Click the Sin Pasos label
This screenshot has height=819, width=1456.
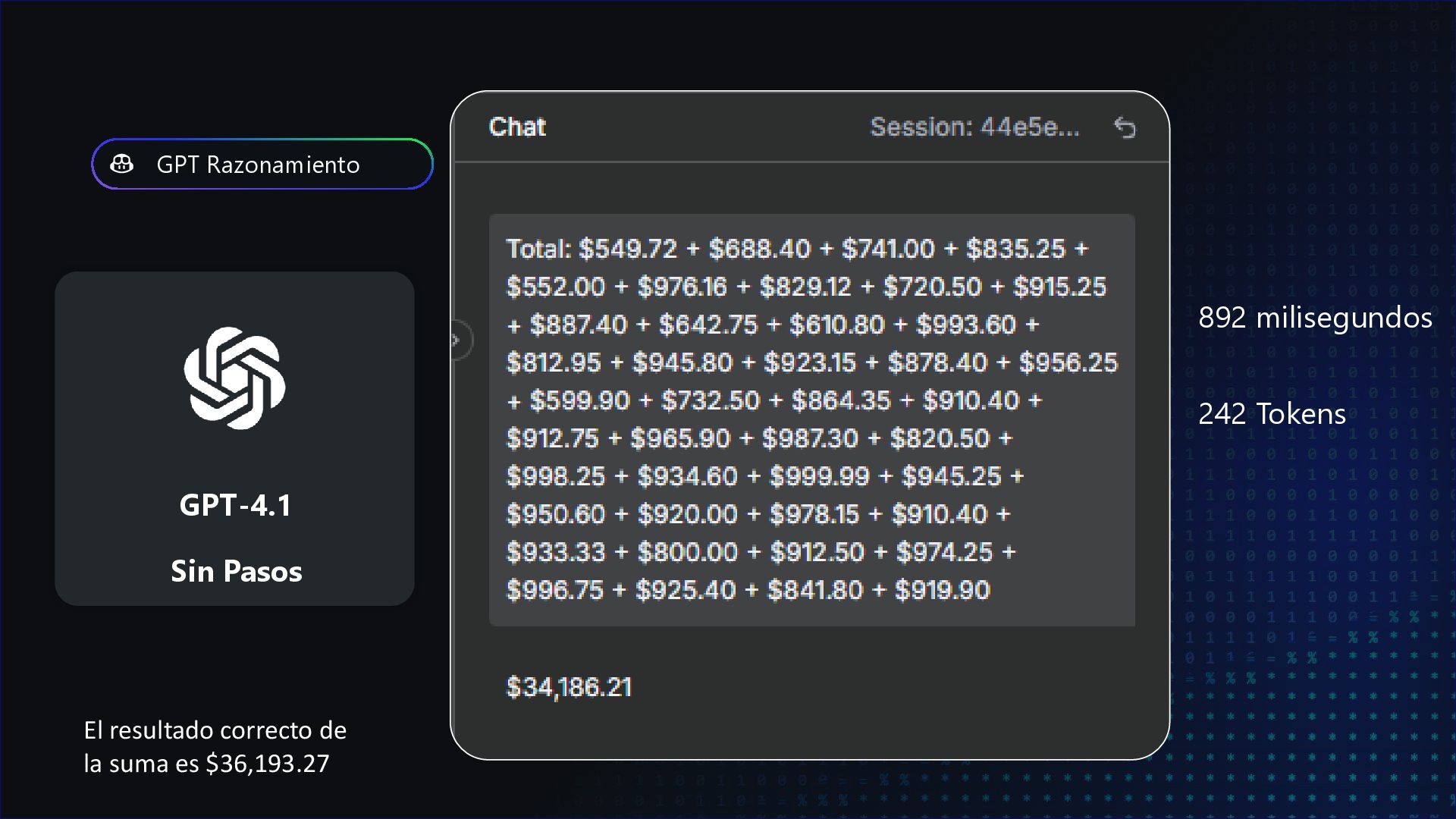coord(236,571)
